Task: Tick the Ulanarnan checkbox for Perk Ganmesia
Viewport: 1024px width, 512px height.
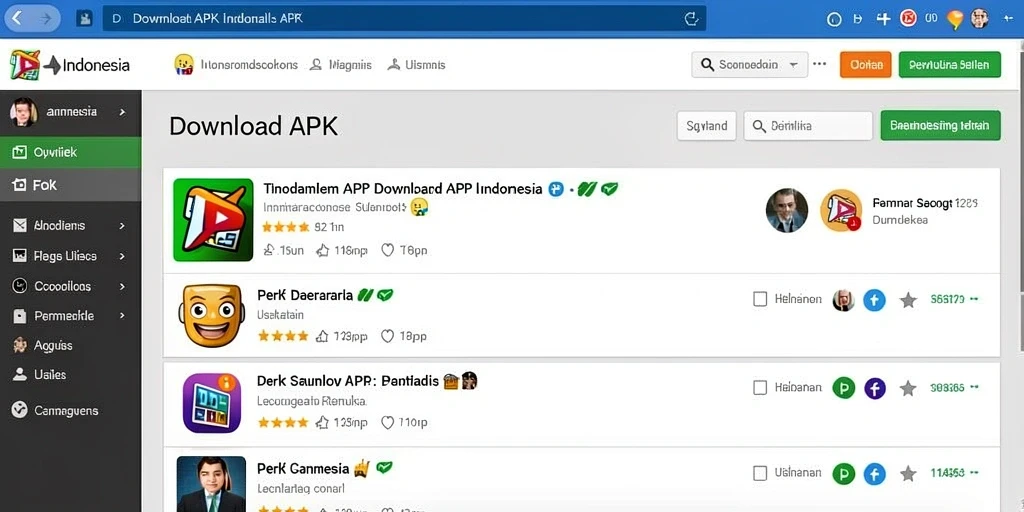Action: [760, 473]
